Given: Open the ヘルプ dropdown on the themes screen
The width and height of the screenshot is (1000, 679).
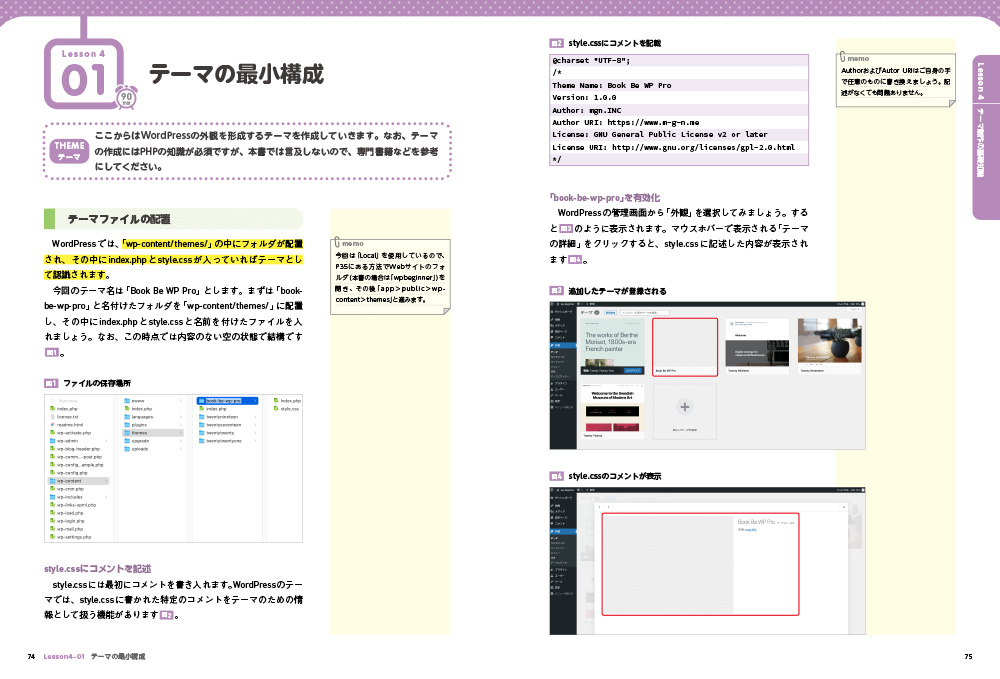Looking at the screenshot, I should point(855,309).
